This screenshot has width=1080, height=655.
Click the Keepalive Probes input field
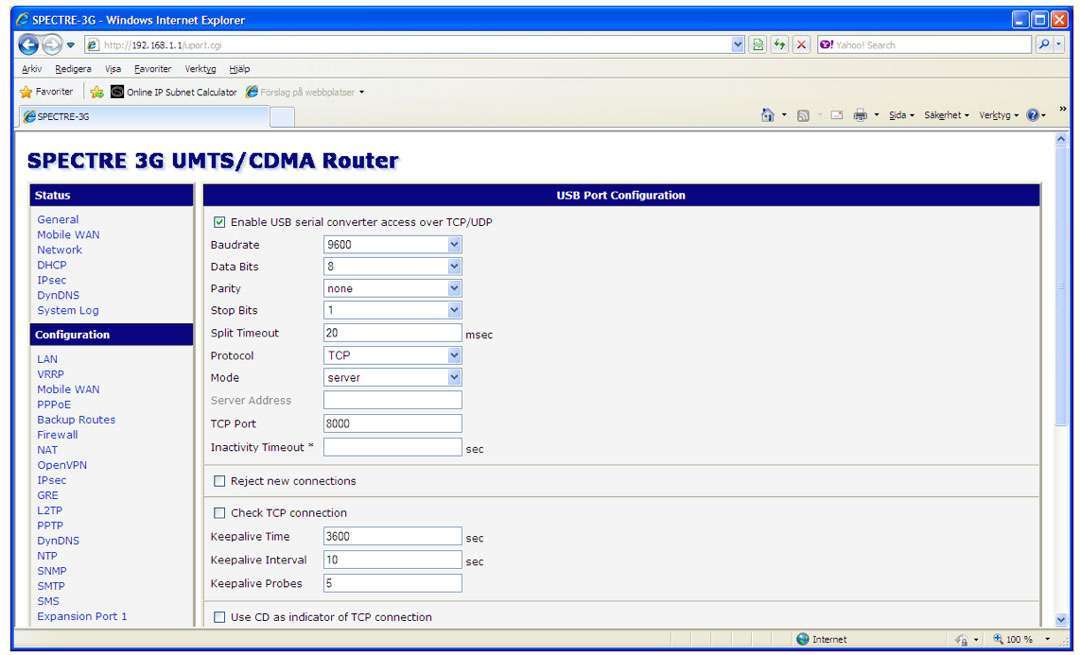click(393, 583)
